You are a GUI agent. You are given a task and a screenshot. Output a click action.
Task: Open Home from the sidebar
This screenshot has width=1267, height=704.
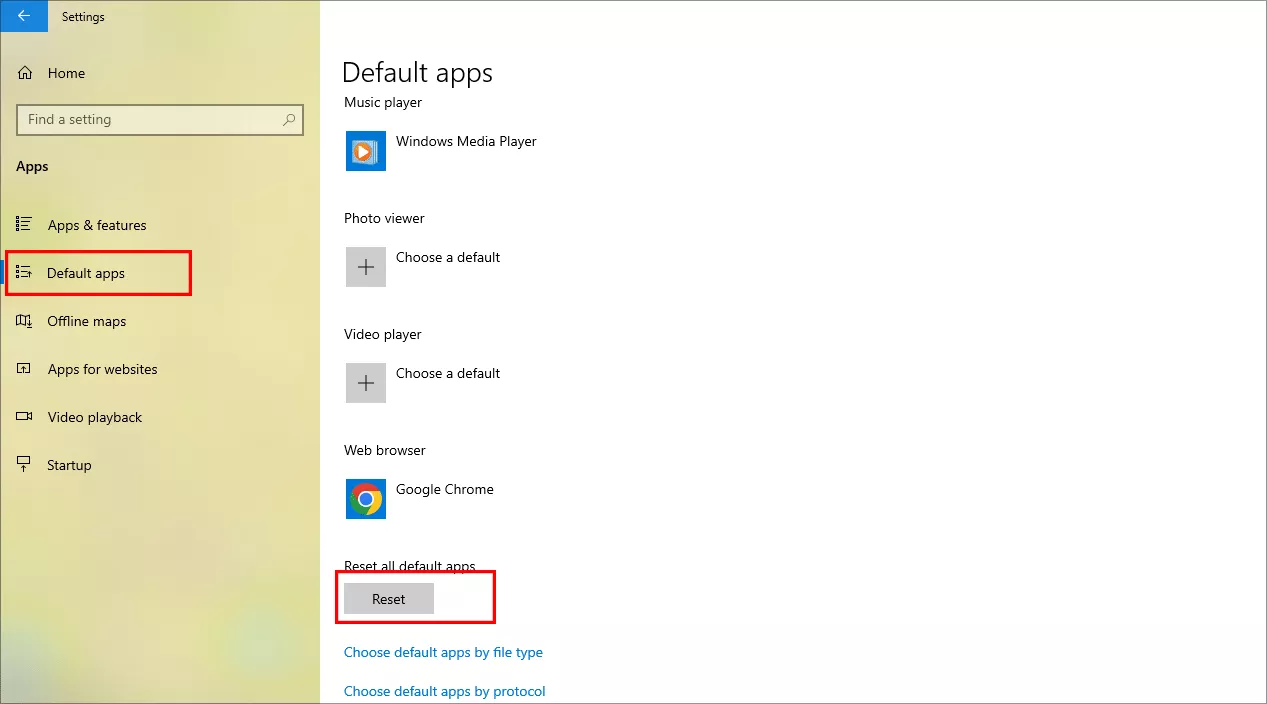[66, 73]
